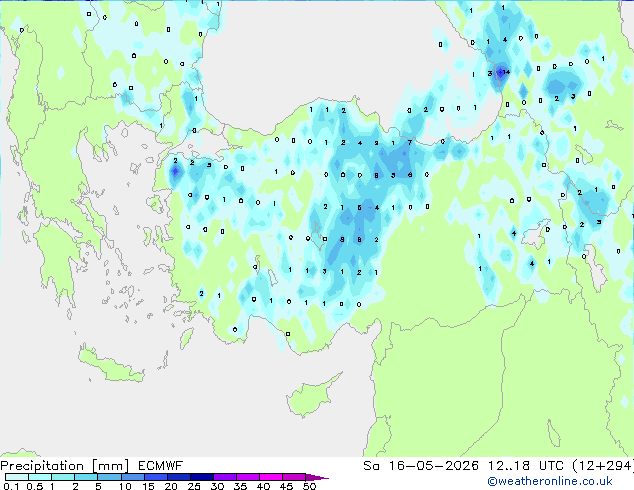The width and height of the screenshot is (634, 490).
Task: Click the 'ECMWF' model label
Action: pyautogui.click(x=161, y=466)
